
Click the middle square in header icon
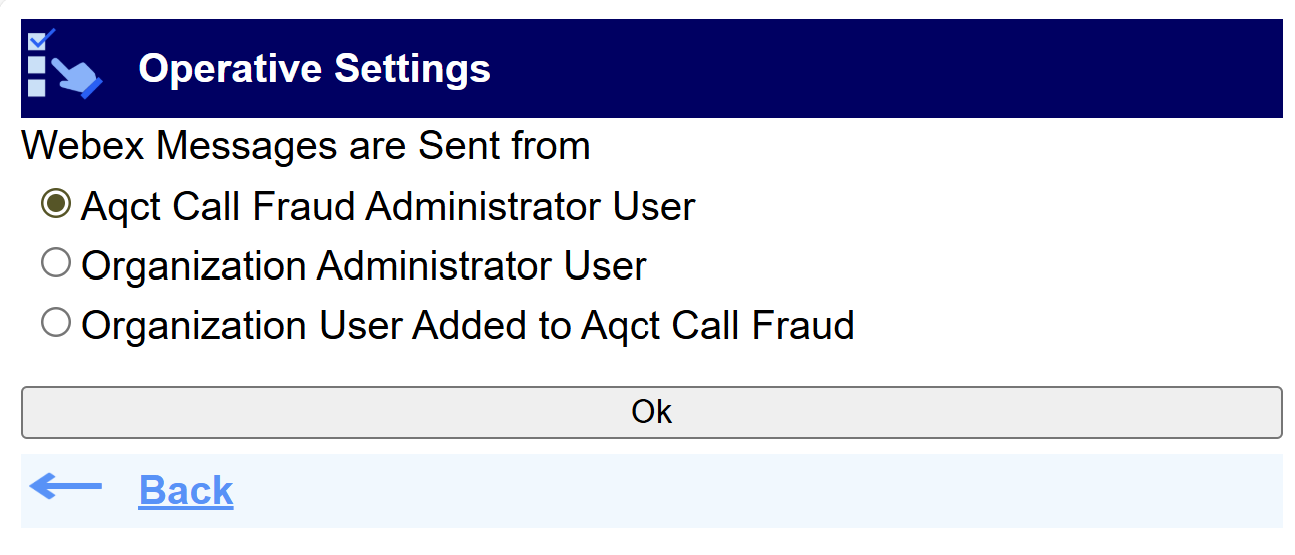tap(36, 65)
